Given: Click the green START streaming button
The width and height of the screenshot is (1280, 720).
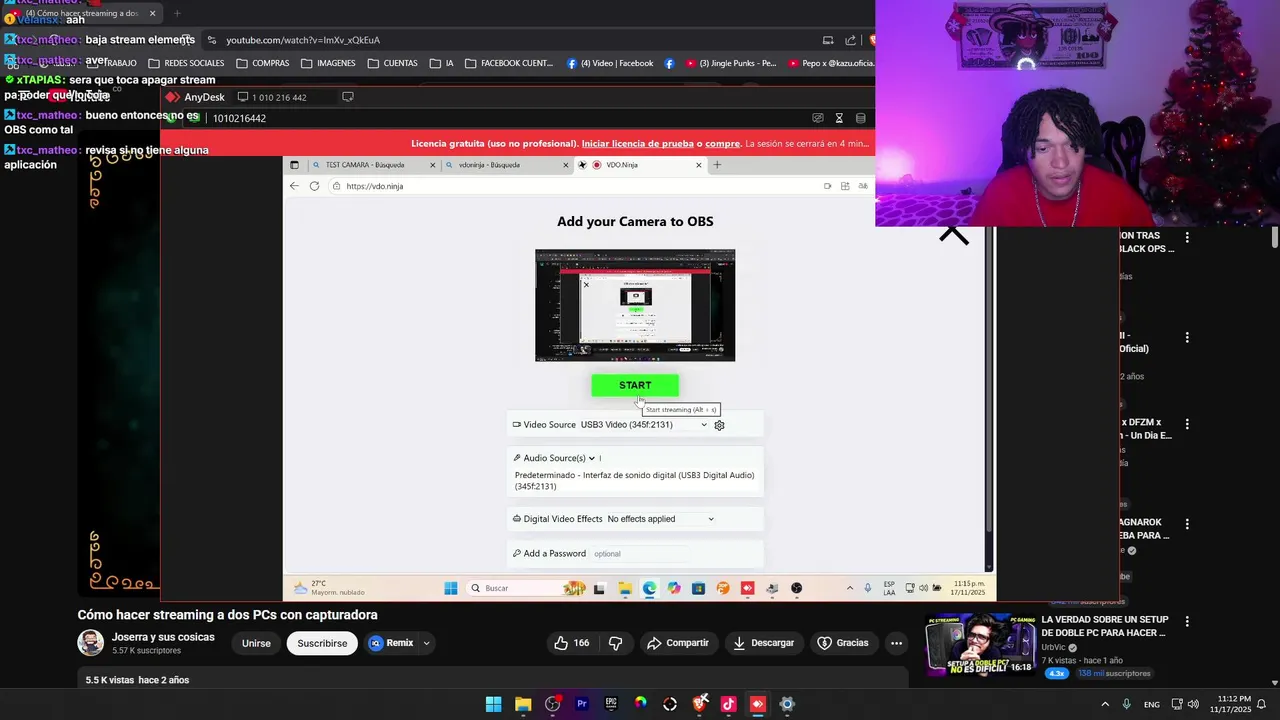Looking at the screenshot, I should click(634, 385).
